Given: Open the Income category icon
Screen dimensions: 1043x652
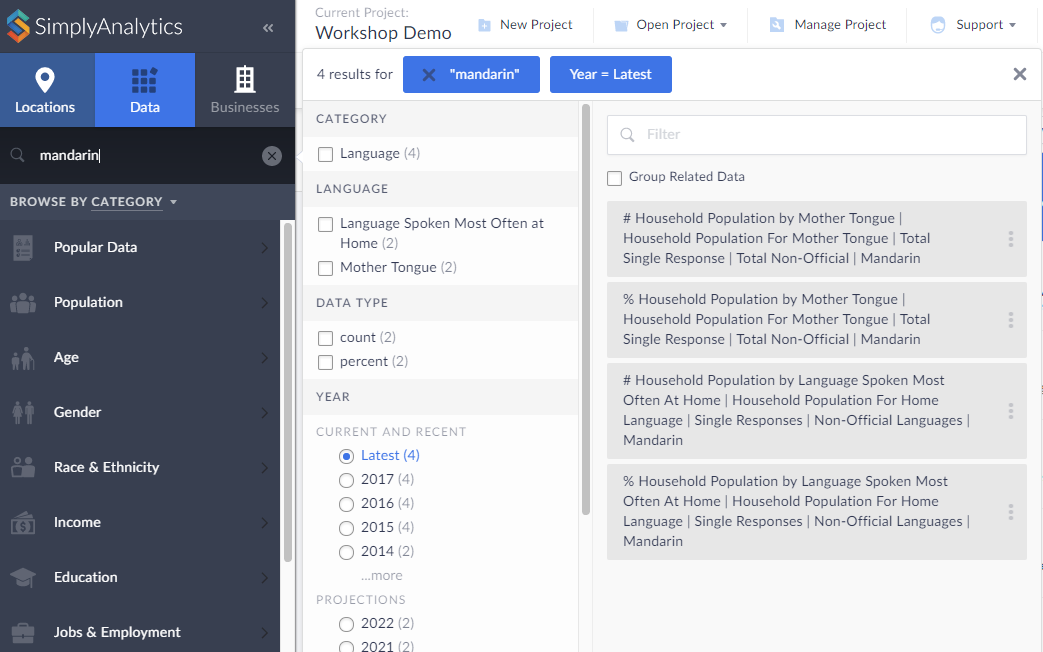Looking at the screenshot, I should click(24, 522).
